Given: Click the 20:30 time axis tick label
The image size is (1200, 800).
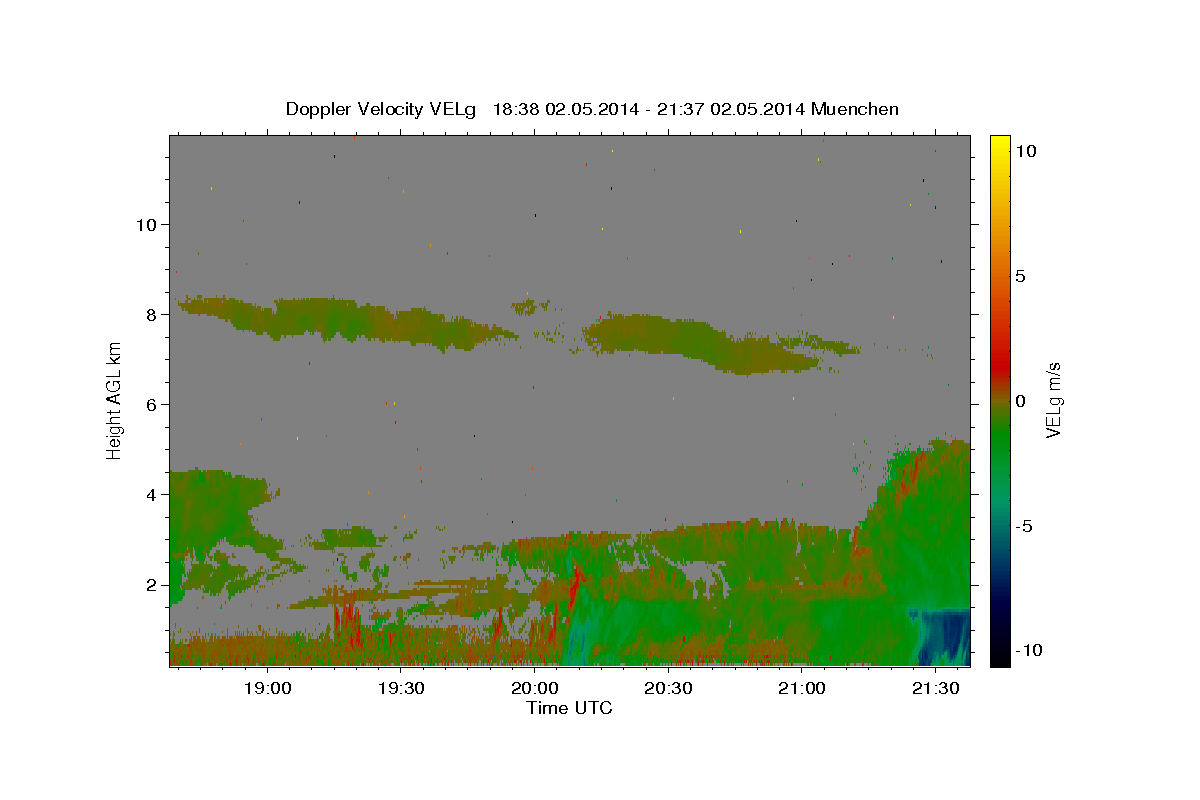Looking at the screenshot, I should click(x=668, y=688).
